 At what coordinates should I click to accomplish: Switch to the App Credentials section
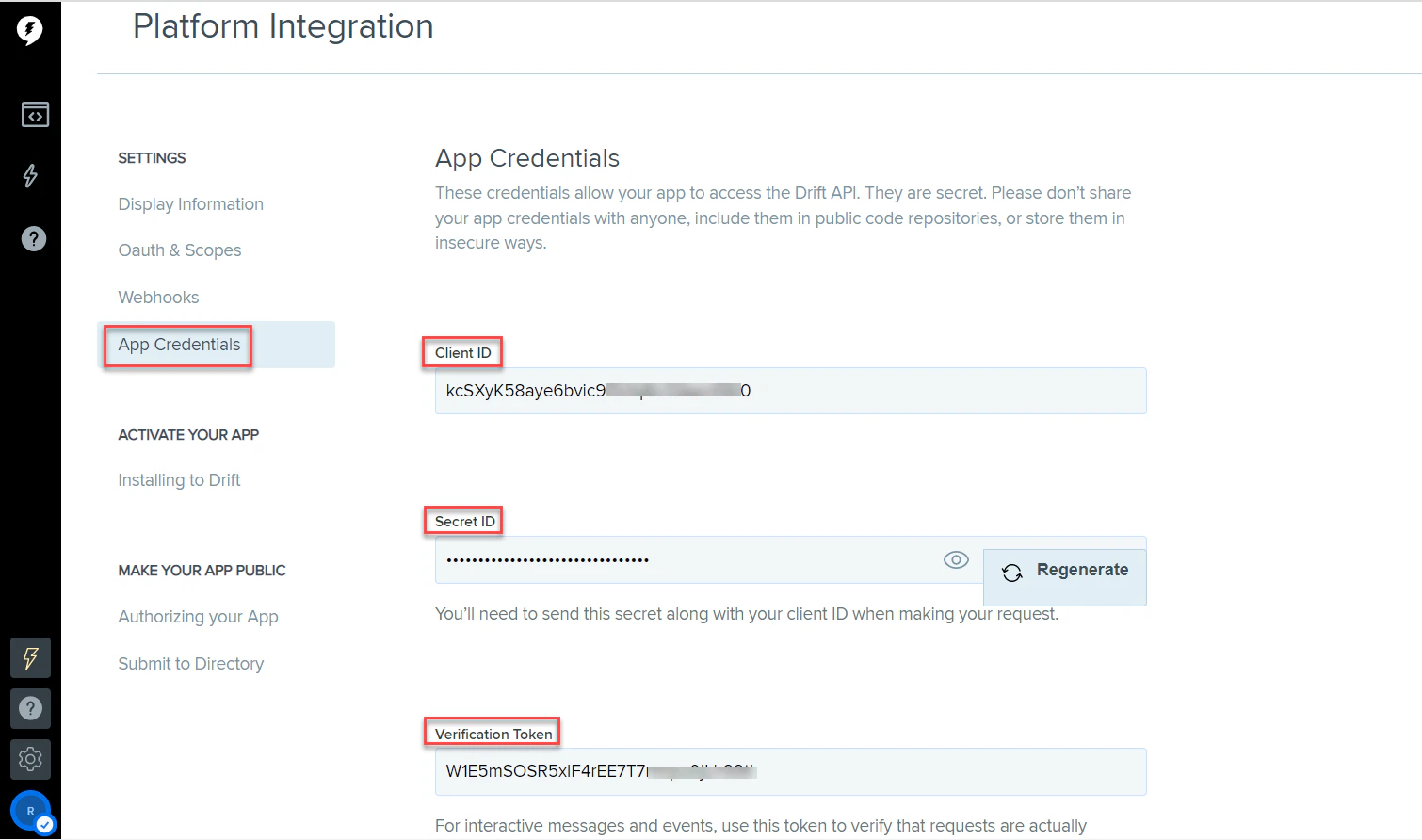178,345
